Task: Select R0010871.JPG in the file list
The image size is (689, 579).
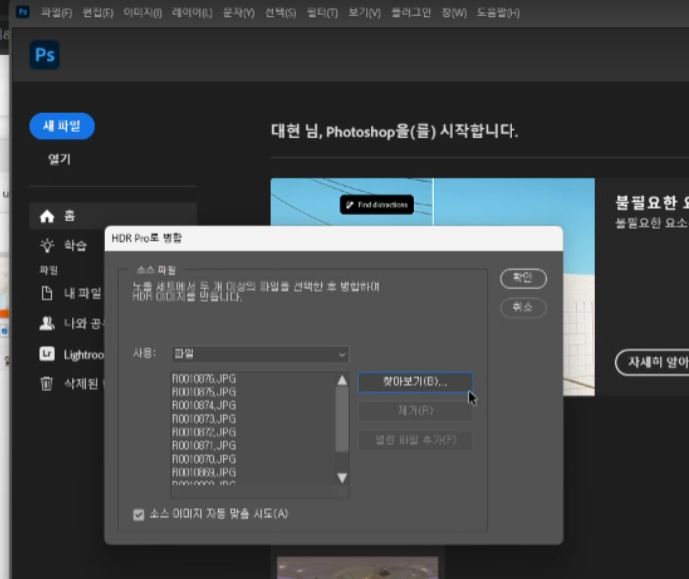Action: pyautogui.click(x=204, y=446)
